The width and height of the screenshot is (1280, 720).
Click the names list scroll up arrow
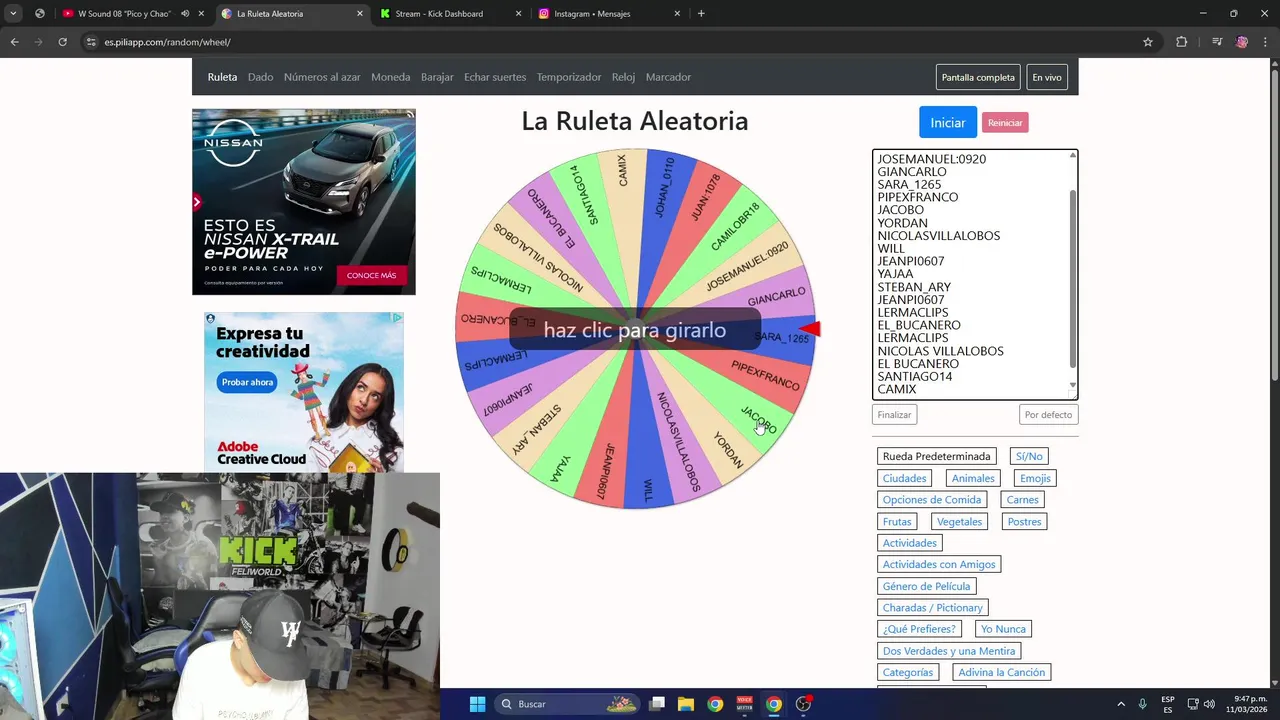click(x=1073, y=155)
